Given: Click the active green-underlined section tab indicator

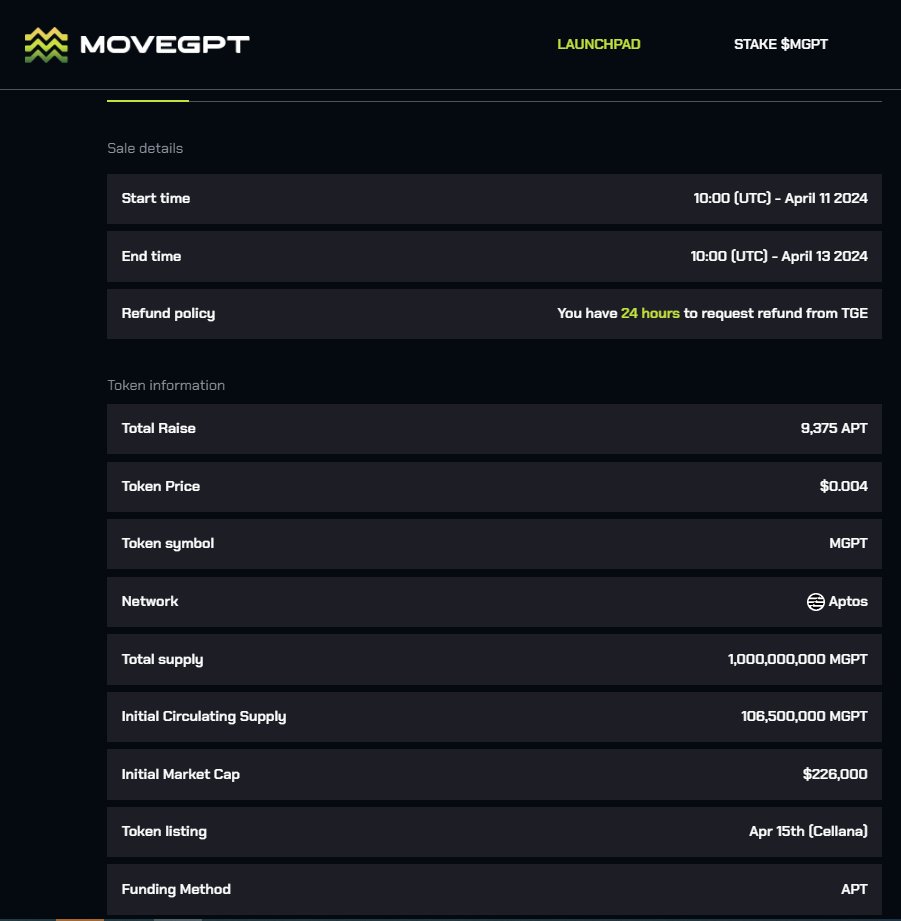Looking at the screenshot, I should 147,100.
